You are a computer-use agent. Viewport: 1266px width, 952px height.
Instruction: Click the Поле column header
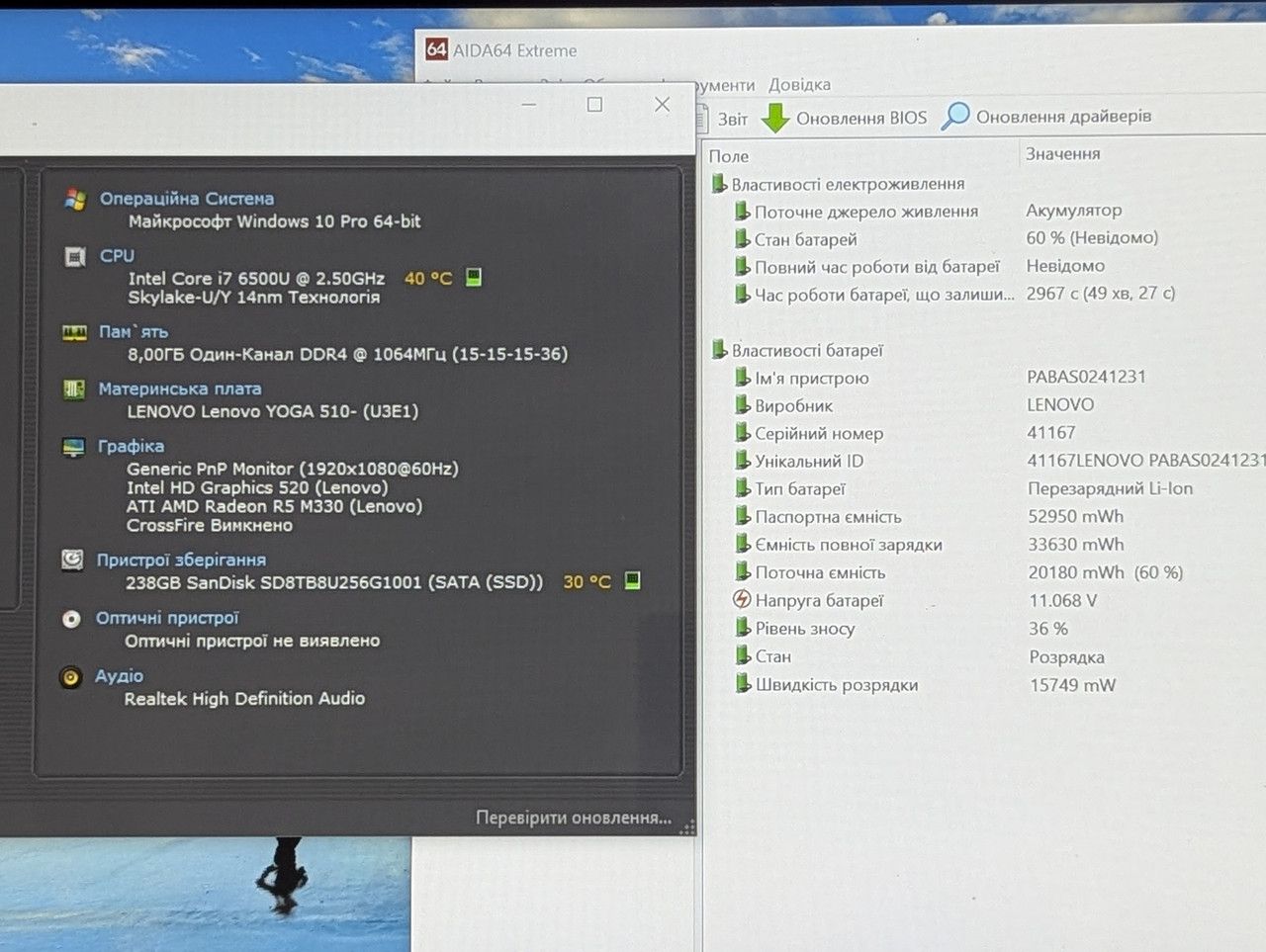(729, 156)
